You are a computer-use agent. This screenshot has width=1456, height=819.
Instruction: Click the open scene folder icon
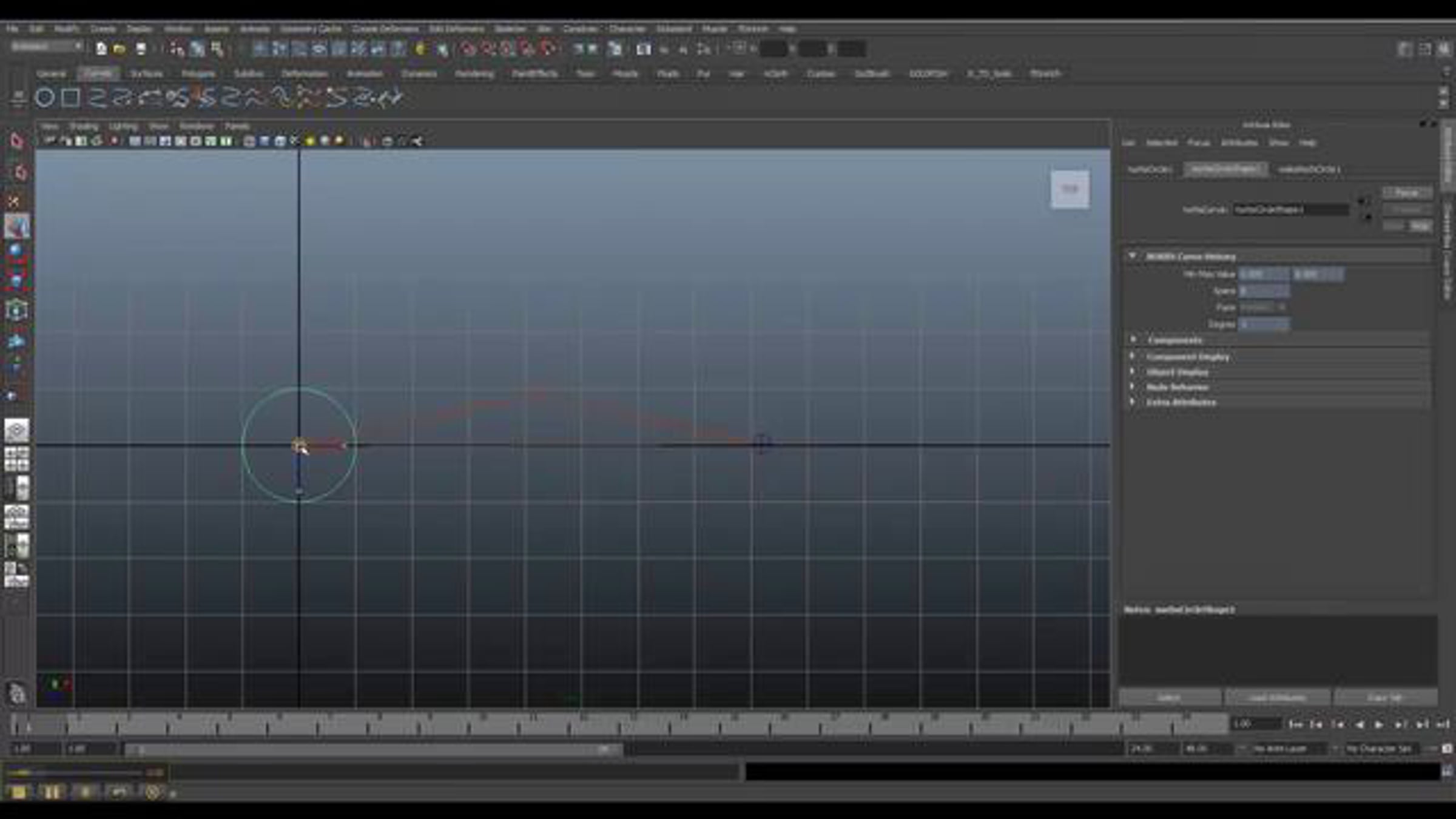120,49
